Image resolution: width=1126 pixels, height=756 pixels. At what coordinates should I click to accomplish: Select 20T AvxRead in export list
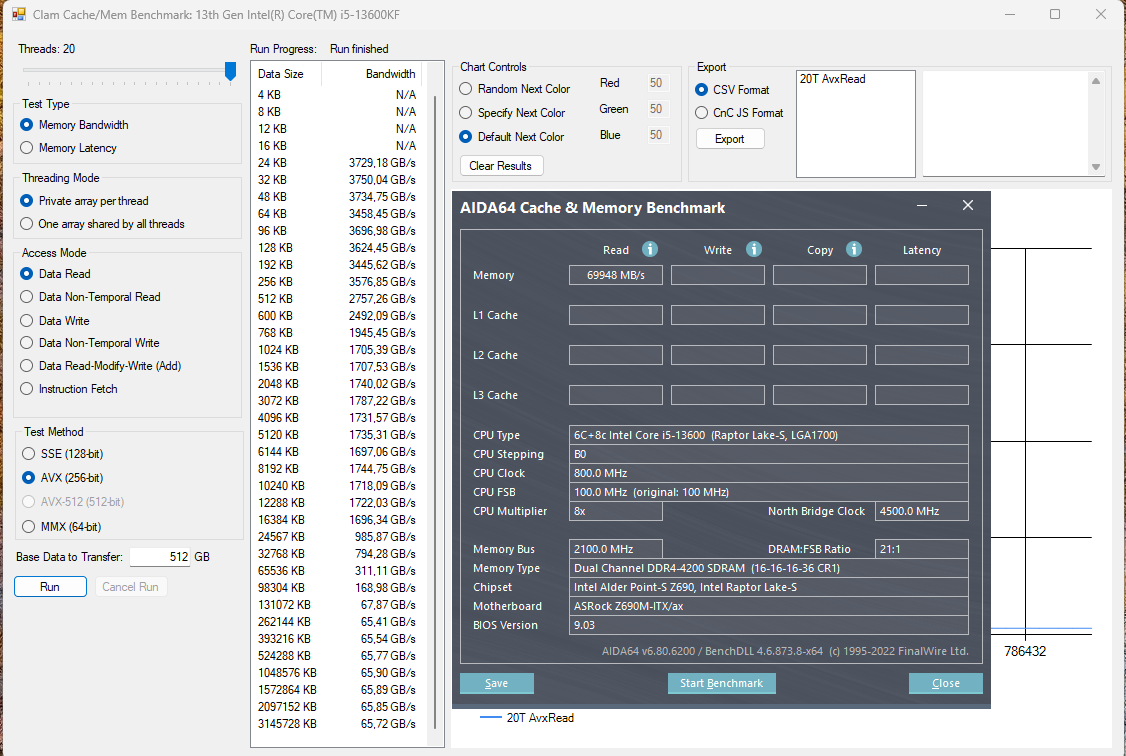tap(833, 79)
